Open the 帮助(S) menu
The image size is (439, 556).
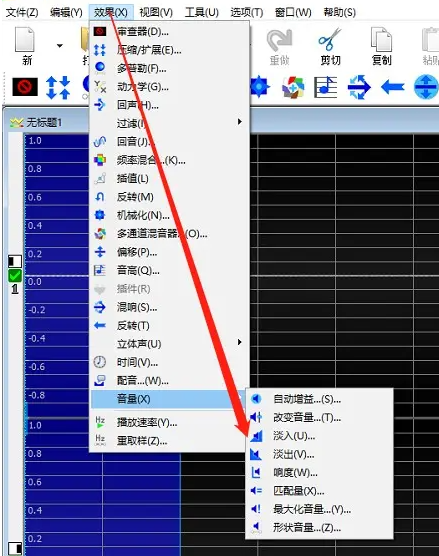click(x=339, y=12)
